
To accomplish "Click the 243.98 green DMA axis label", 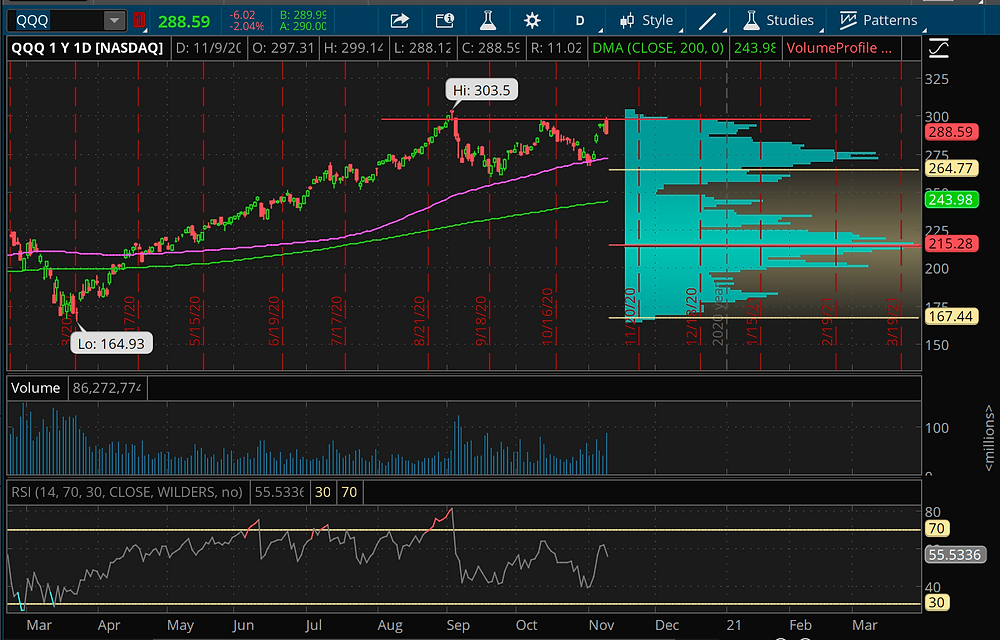I will pyautogui.click(x=951, y=200).
